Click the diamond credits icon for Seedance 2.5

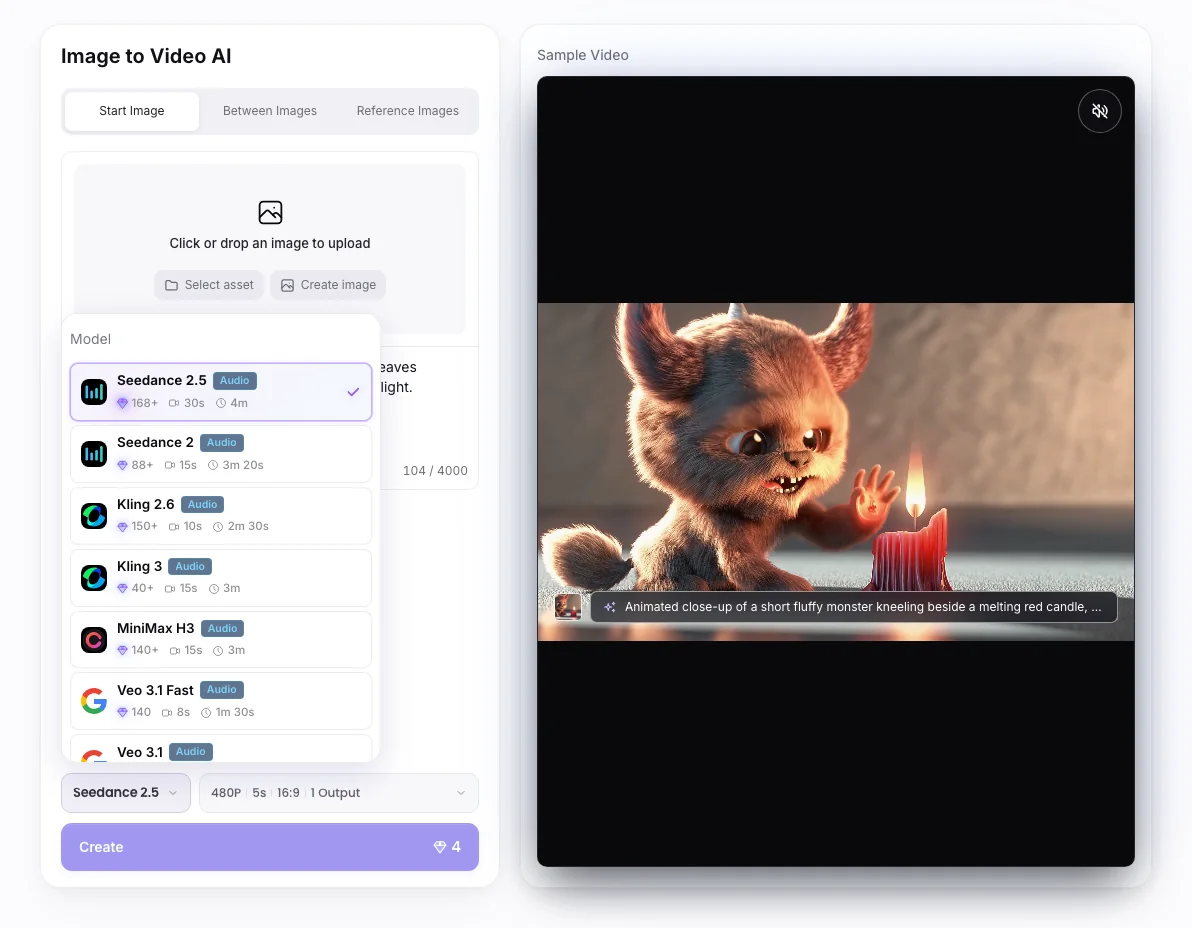[122, 404]
